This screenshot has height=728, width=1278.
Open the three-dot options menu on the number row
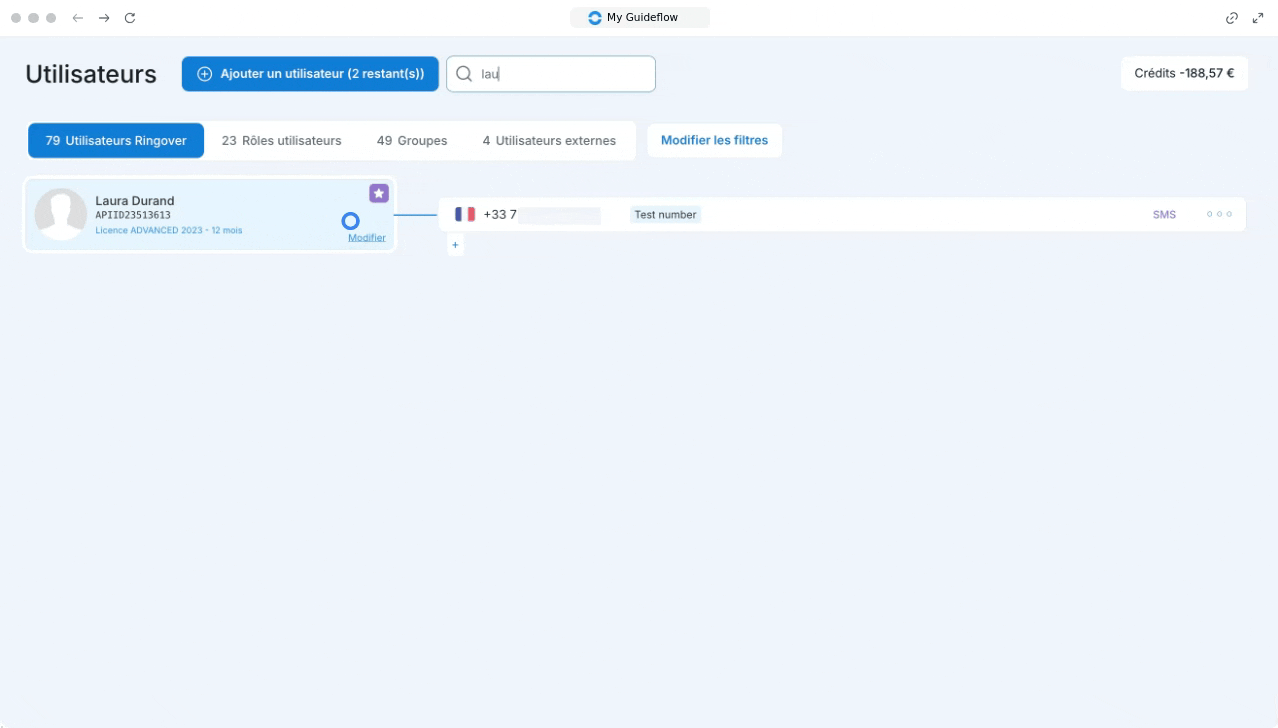pos(1218,214)
